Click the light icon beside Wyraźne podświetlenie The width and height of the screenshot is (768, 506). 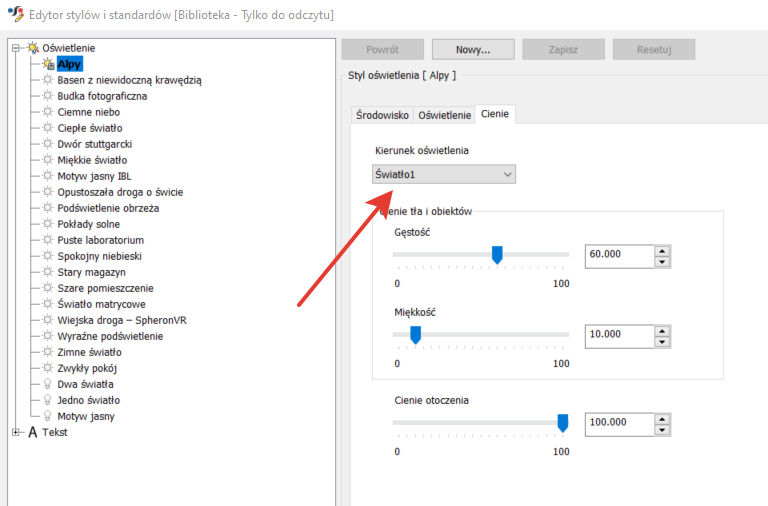point(48,336)
